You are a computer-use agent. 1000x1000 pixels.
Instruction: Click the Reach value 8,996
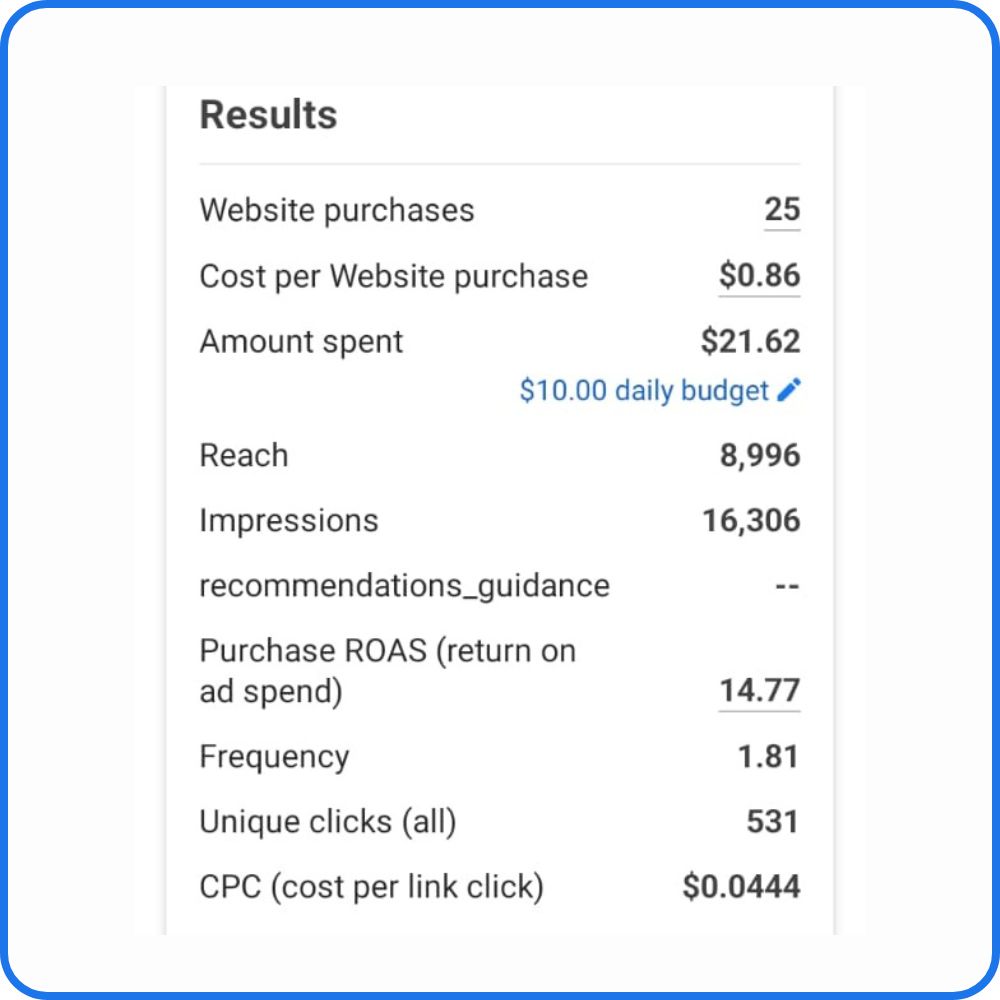760,456
